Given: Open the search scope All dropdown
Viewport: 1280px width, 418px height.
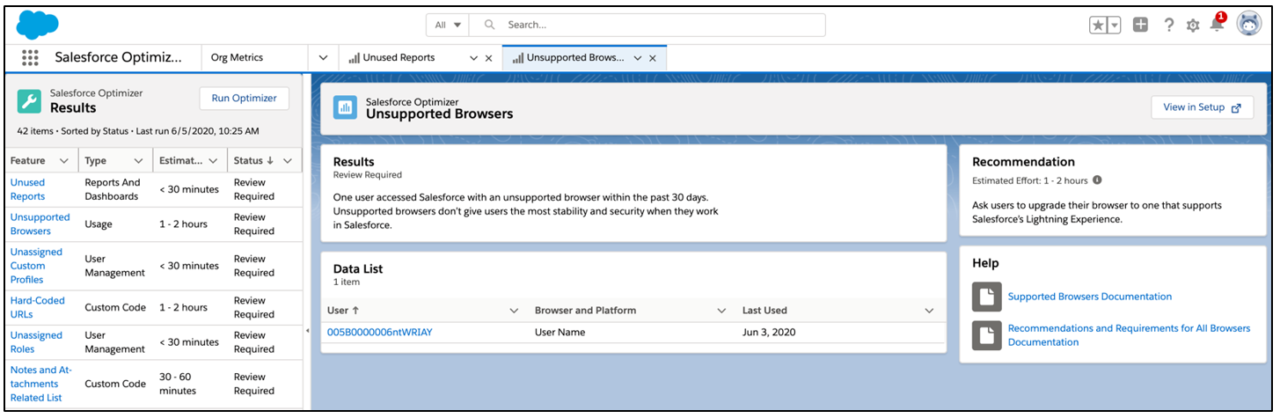Looking at the screenshot, I should 448,25.
